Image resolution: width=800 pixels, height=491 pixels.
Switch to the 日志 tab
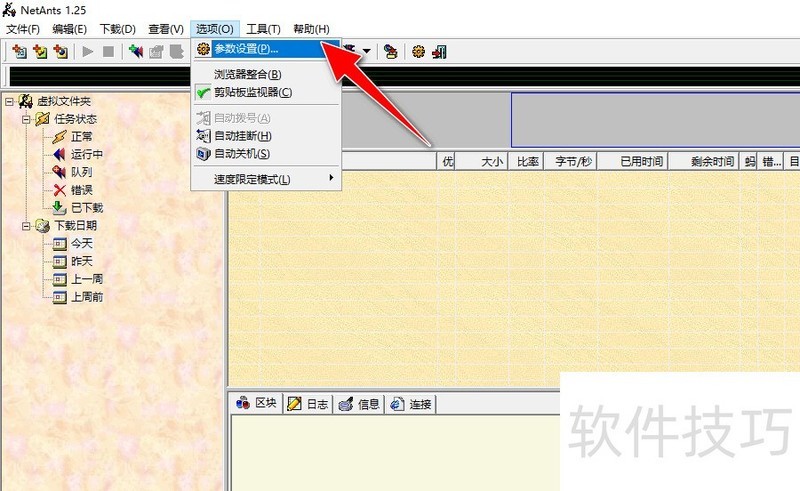point(308,404)
